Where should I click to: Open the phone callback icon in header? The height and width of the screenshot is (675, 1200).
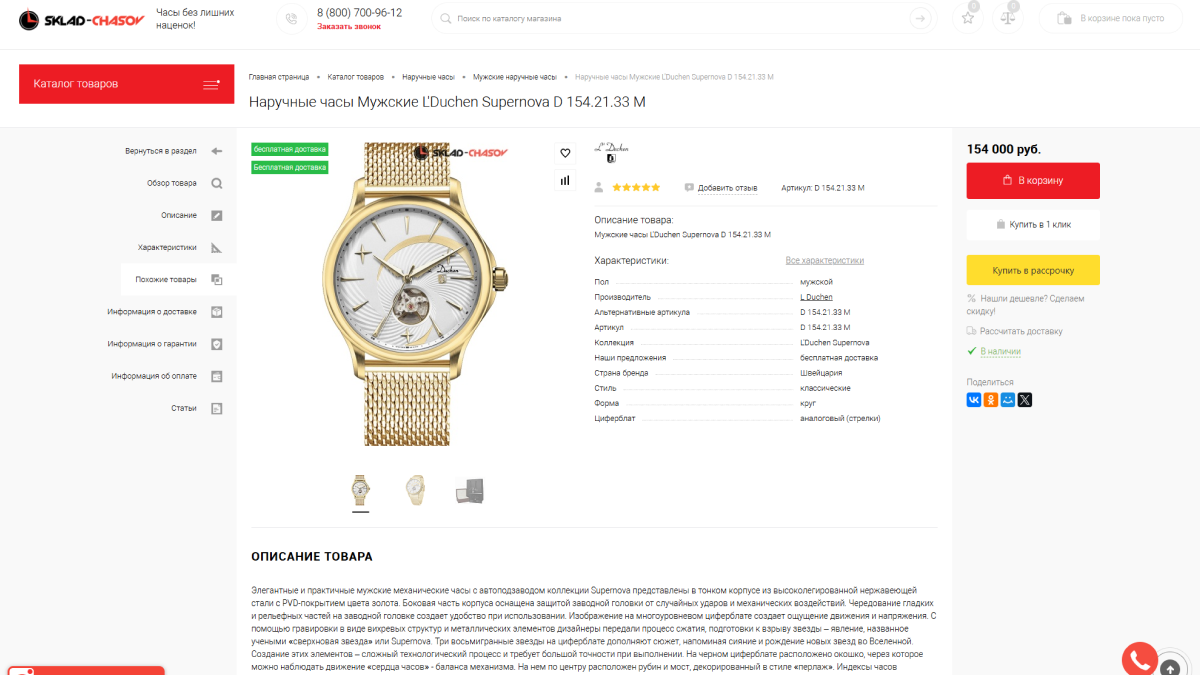[x=291, y=19]
